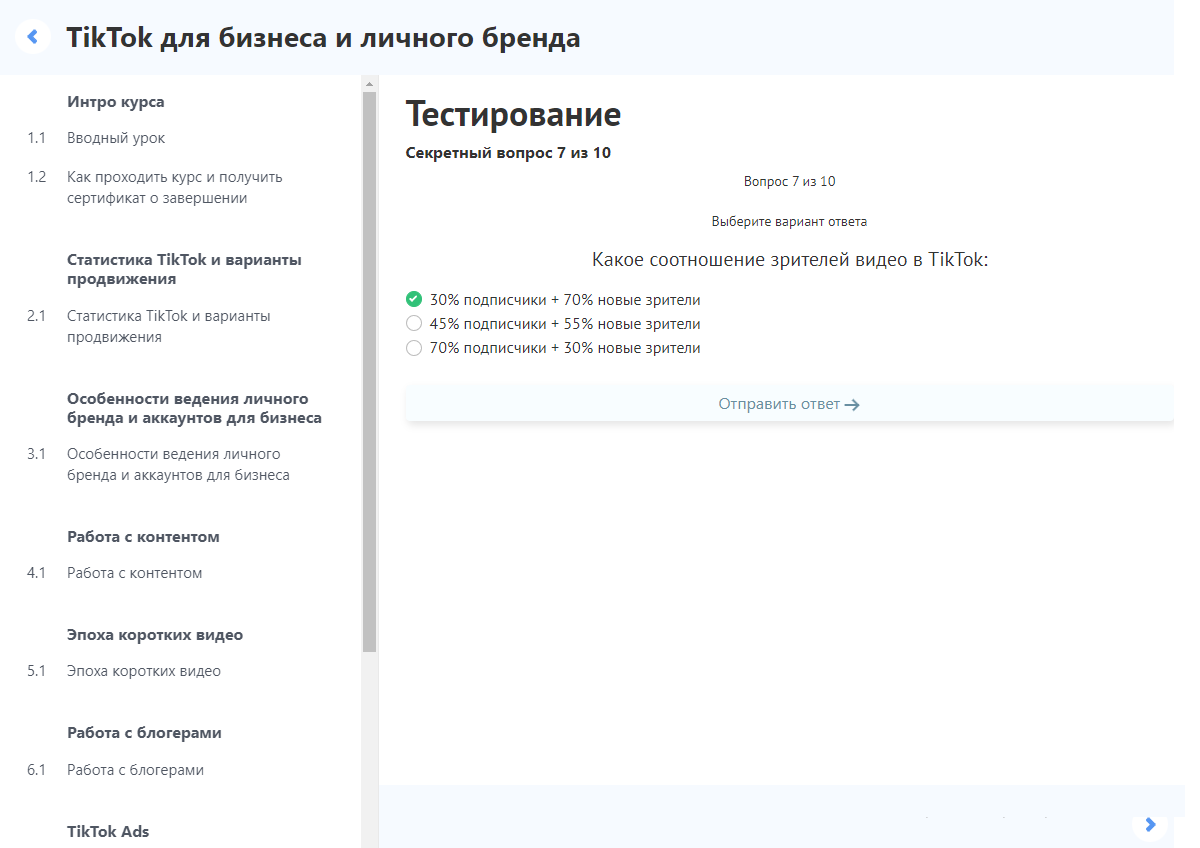Go to next page via bottom-right arrow
The height and width of the screenshot is (848, 1200).
pos(1150,825)
